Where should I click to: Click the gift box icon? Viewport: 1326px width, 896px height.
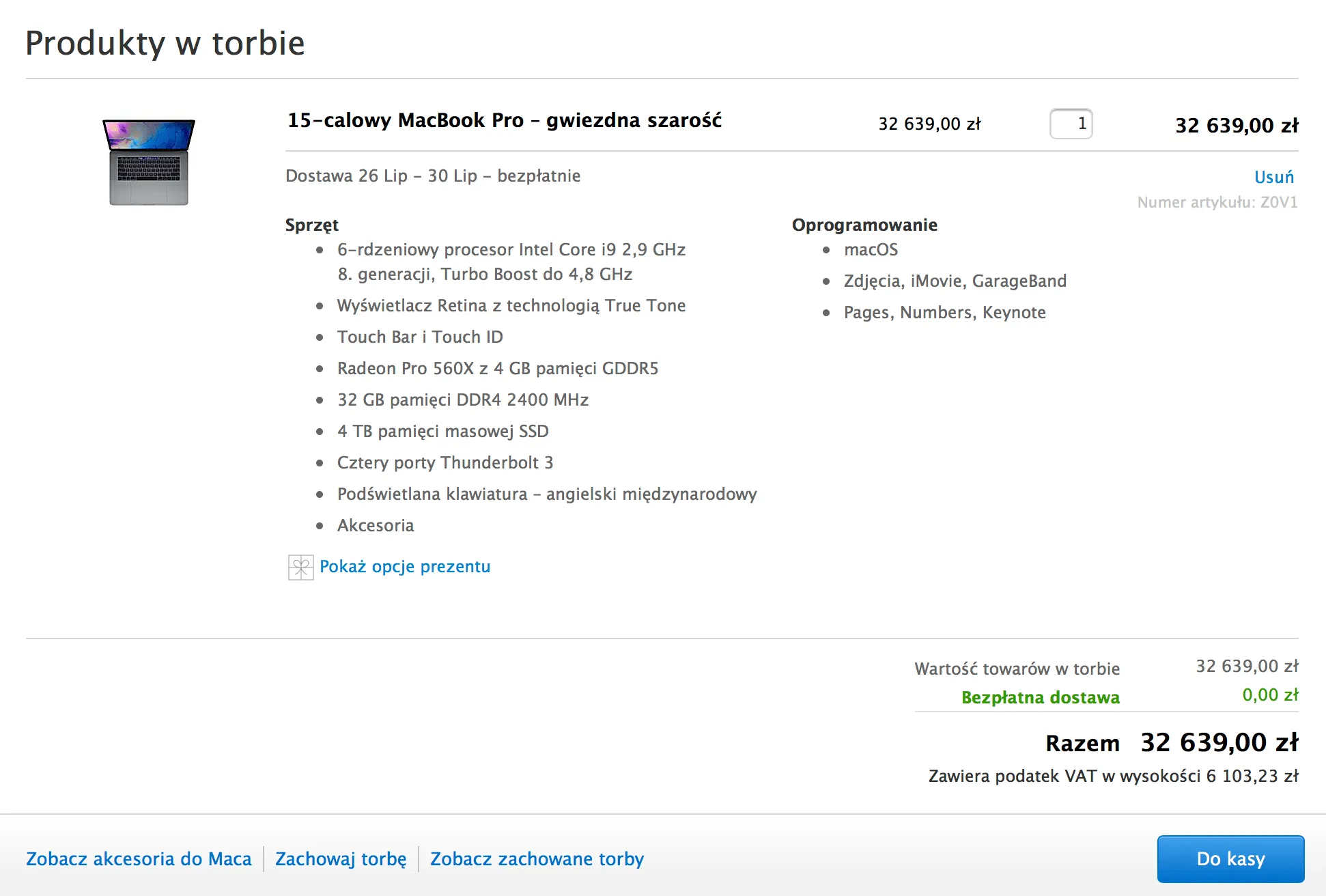pyautogui.click(x=300, y=567)
